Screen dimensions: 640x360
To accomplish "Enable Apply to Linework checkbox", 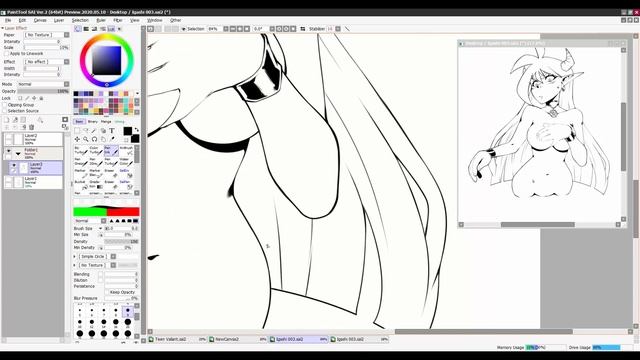I will pos(6,53).
